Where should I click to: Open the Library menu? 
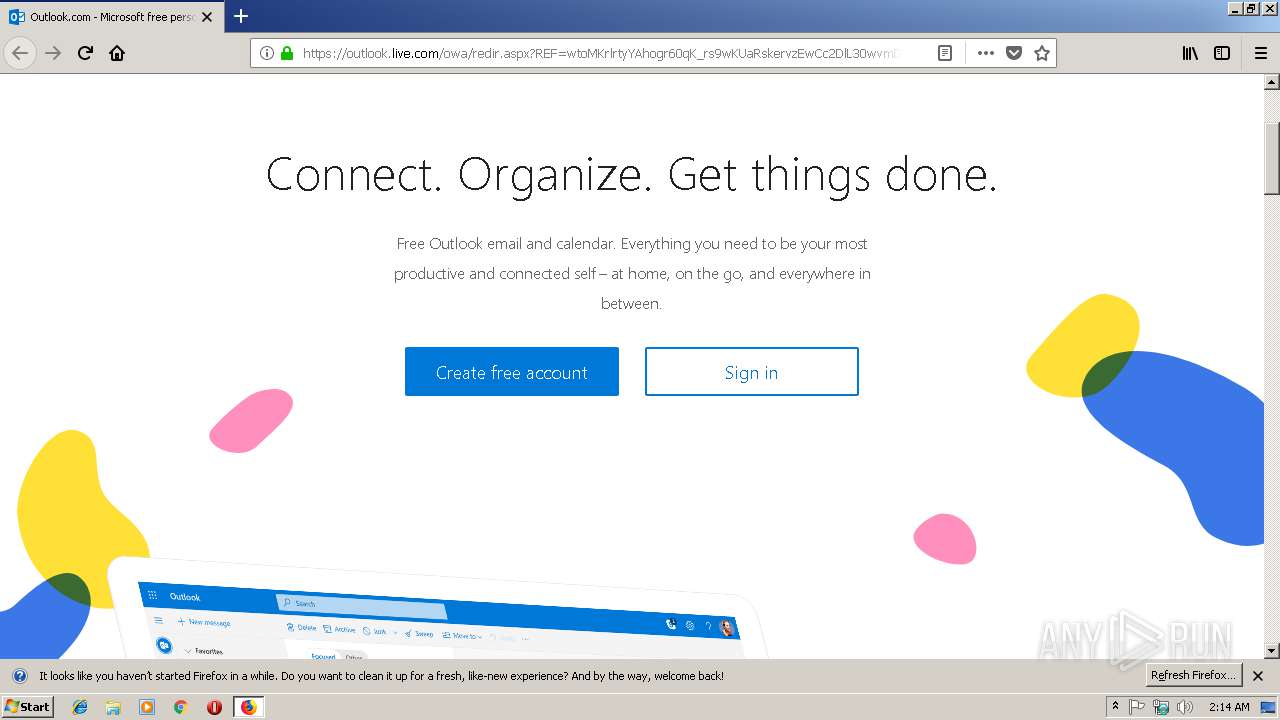(x=1190, y=53)
